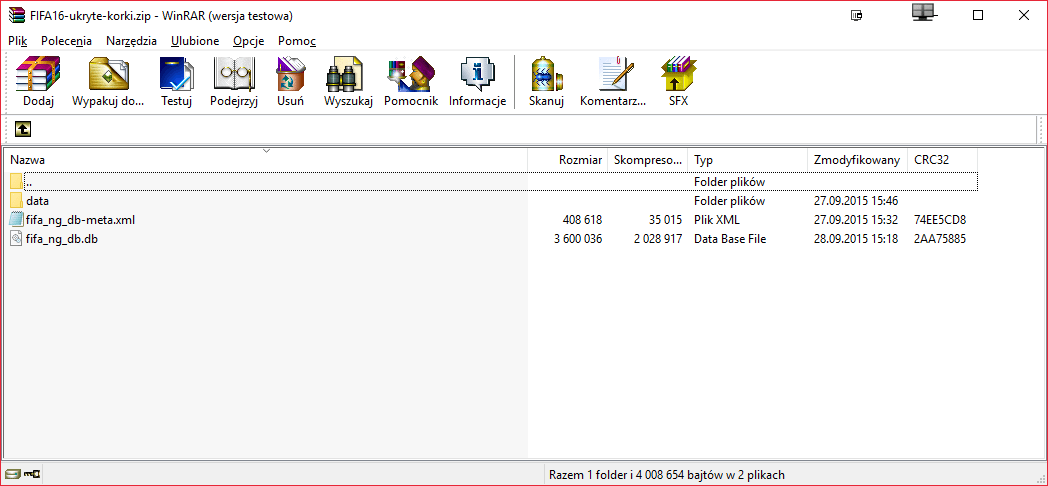The height and width of the screenshot is (486, 1048).
Task: Click the Wypakuj do (extract) icon
Action: tap(109, 82)
